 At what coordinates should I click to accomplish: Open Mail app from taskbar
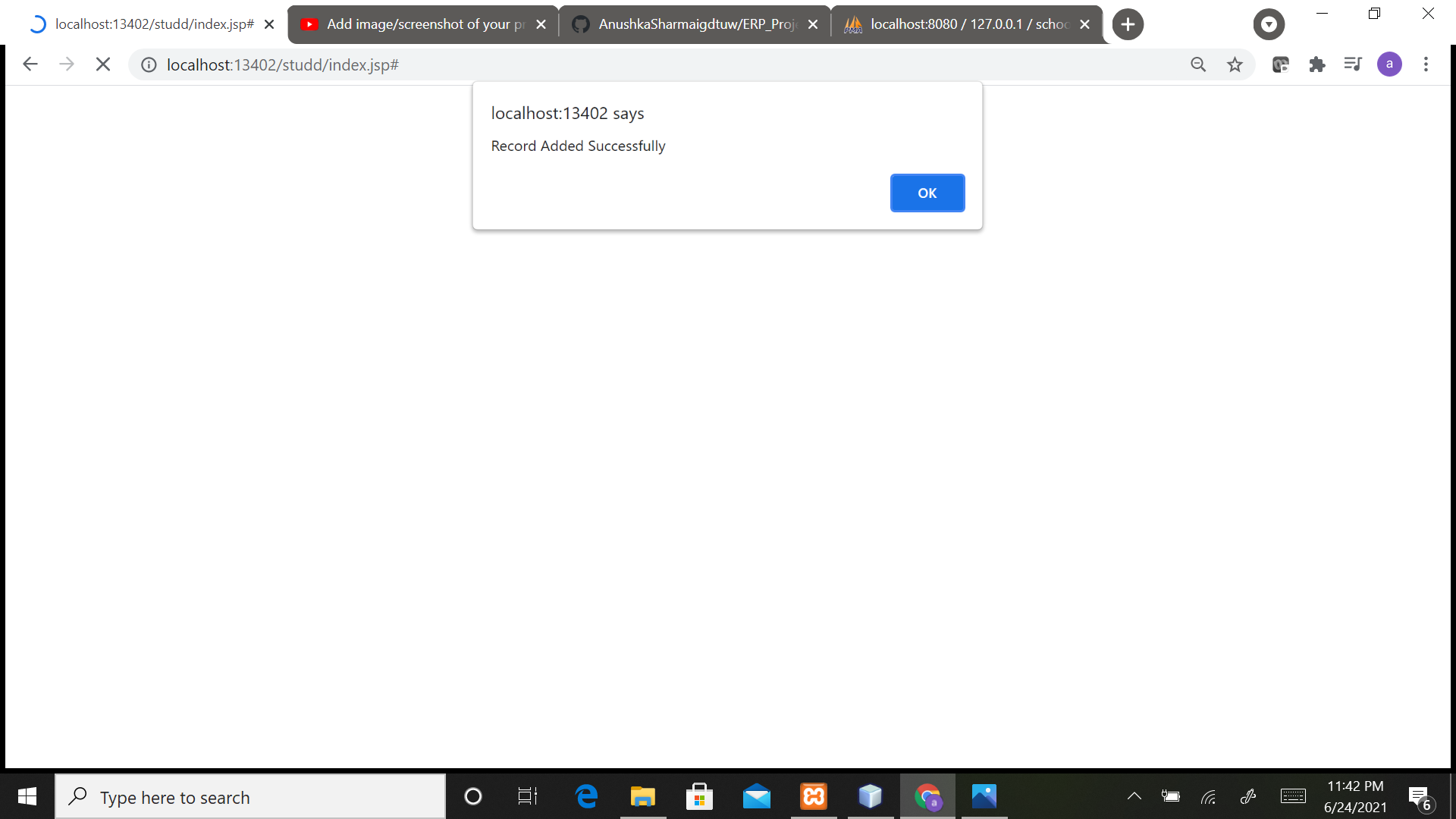tap(756, 796)
